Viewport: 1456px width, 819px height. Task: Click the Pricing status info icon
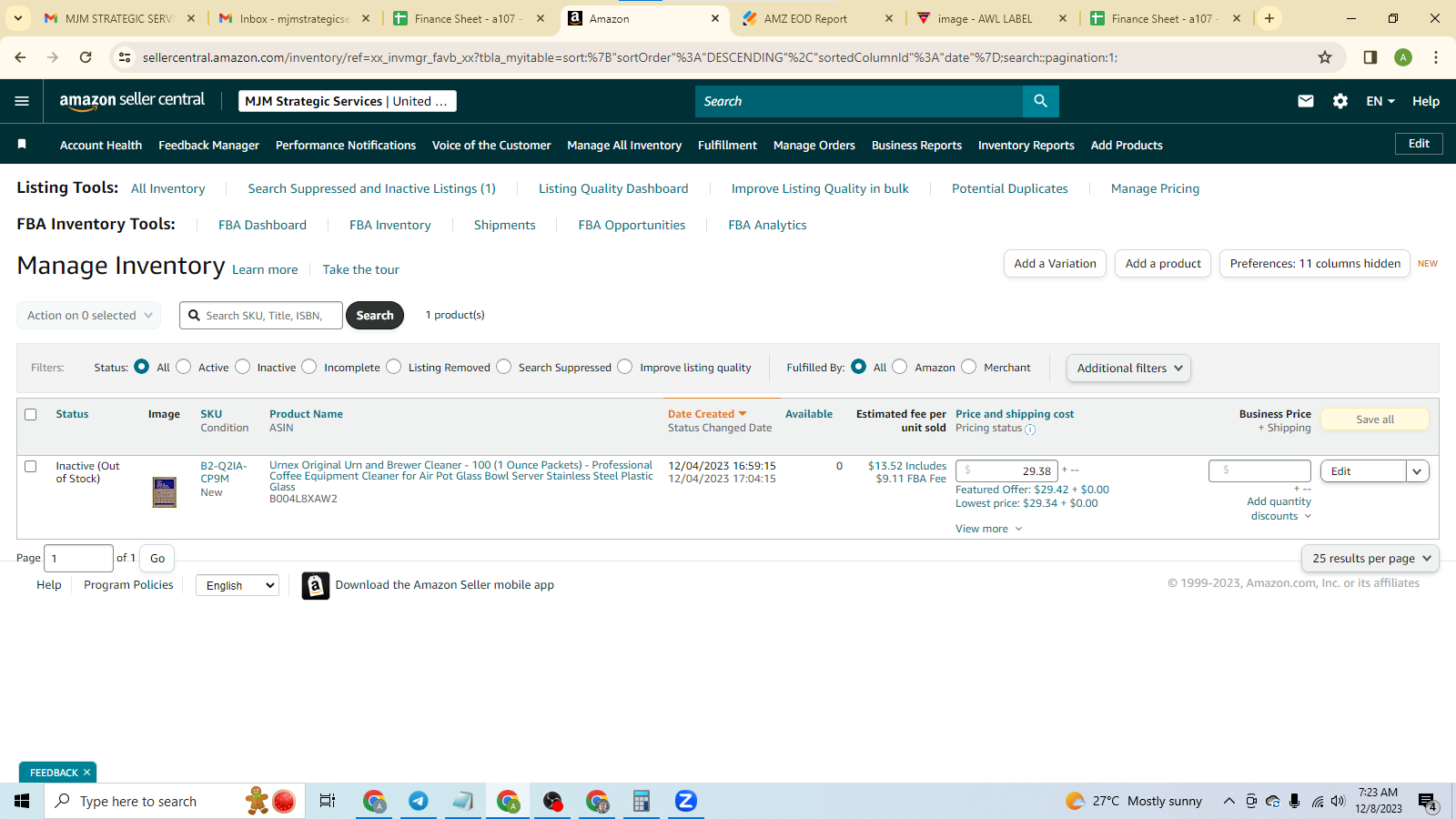1030,430
